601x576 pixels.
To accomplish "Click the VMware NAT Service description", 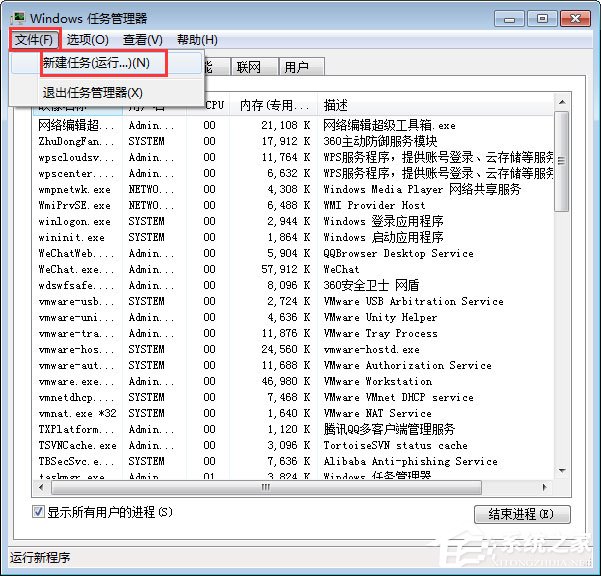I will tap(377, 413).
